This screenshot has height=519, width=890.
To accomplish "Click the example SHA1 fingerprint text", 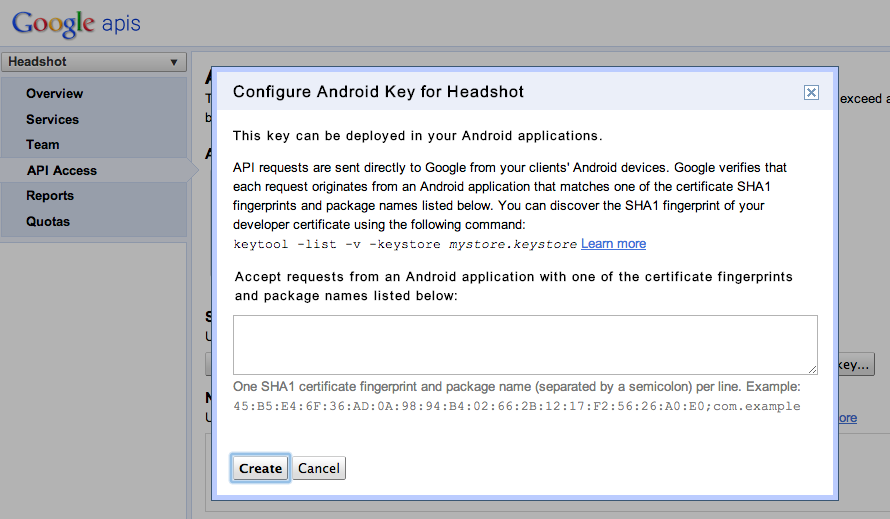I will coord(517,407).
